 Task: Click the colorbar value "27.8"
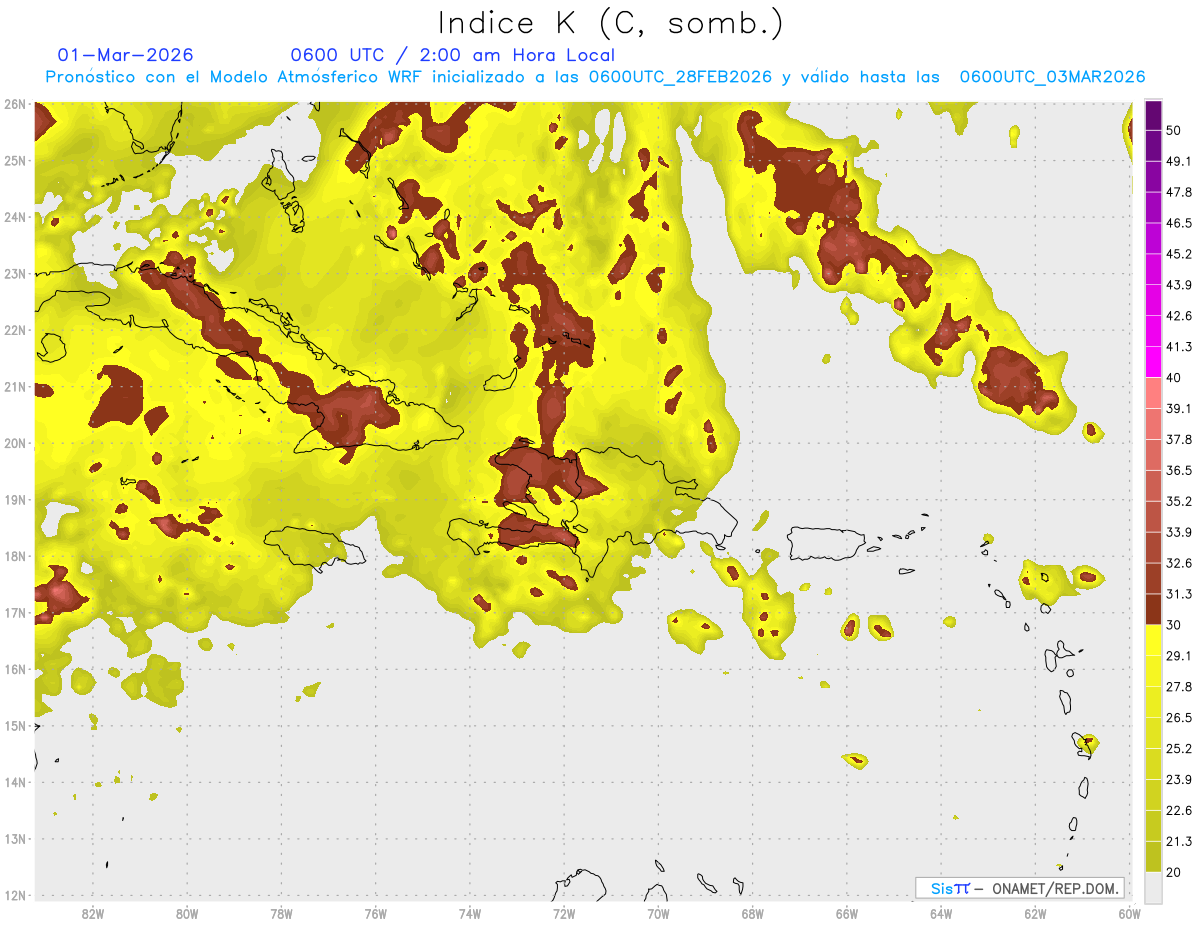point(1179,687)
